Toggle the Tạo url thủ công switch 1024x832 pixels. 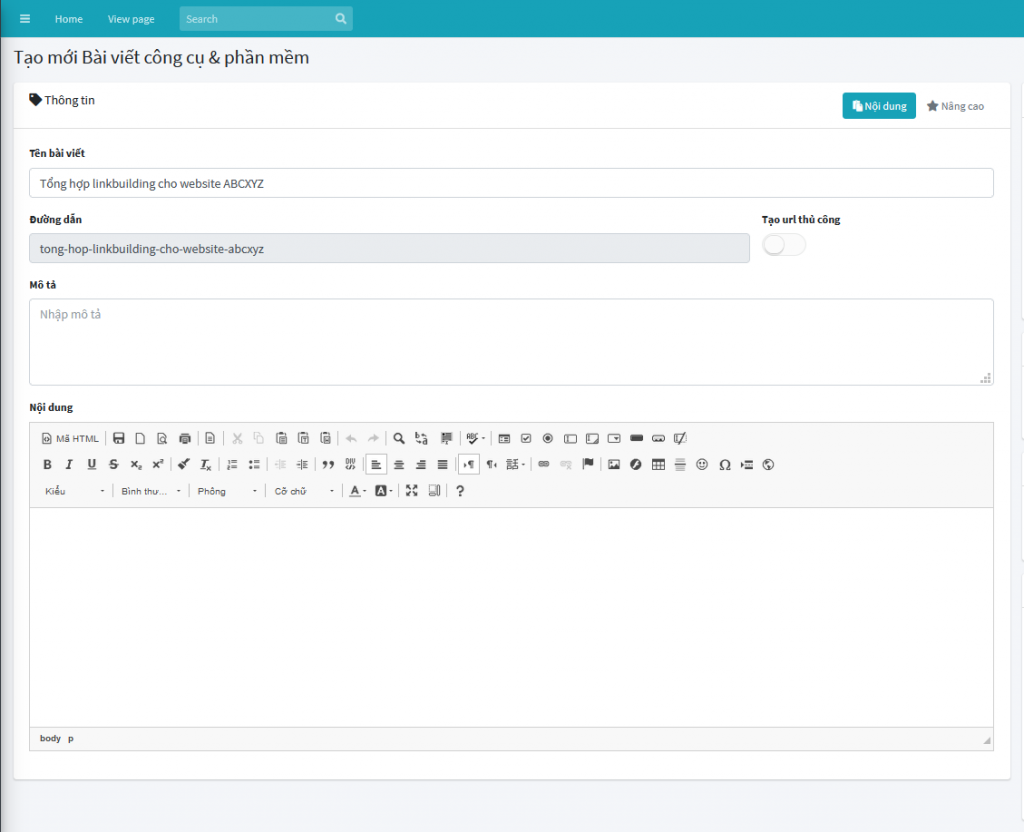784,245
